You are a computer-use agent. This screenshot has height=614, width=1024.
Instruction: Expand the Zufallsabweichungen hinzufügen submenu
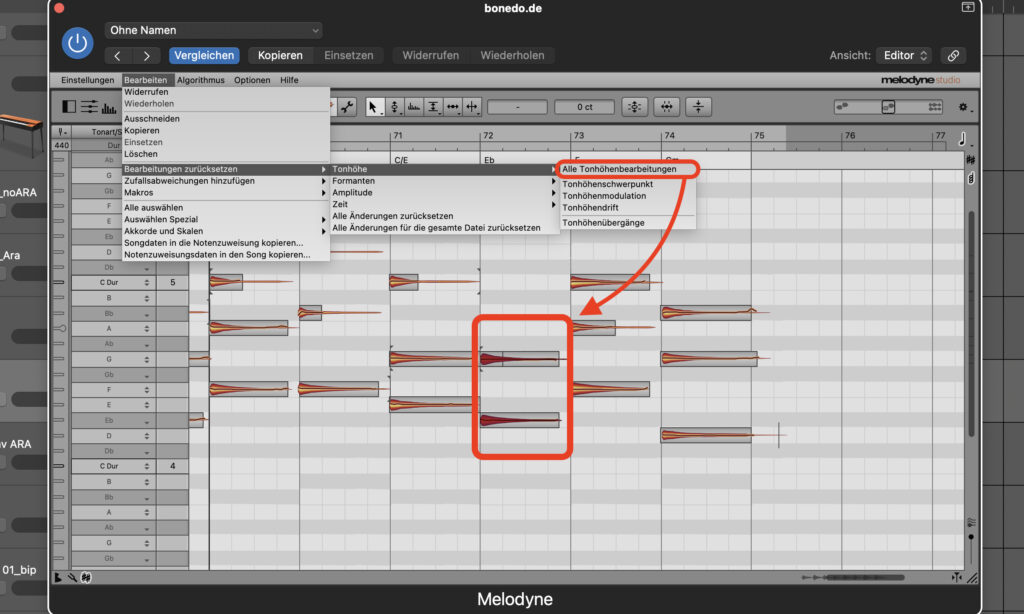point(225,181)
